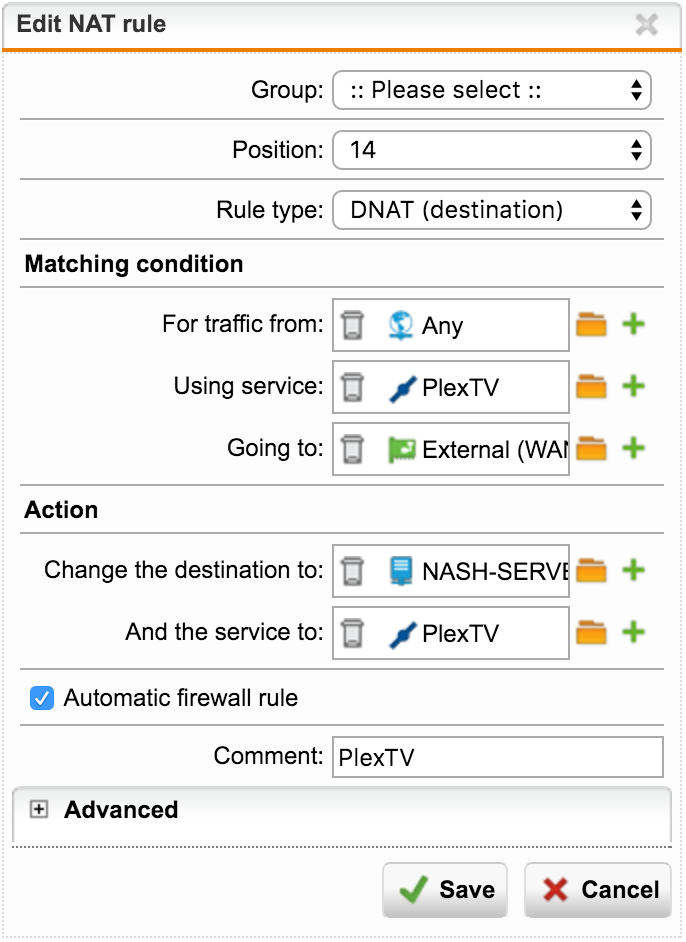Image resolution: width=686 pixels, height=942 pixels.
Task: Expand the Advanced section
Action: [x=38, y=810]
